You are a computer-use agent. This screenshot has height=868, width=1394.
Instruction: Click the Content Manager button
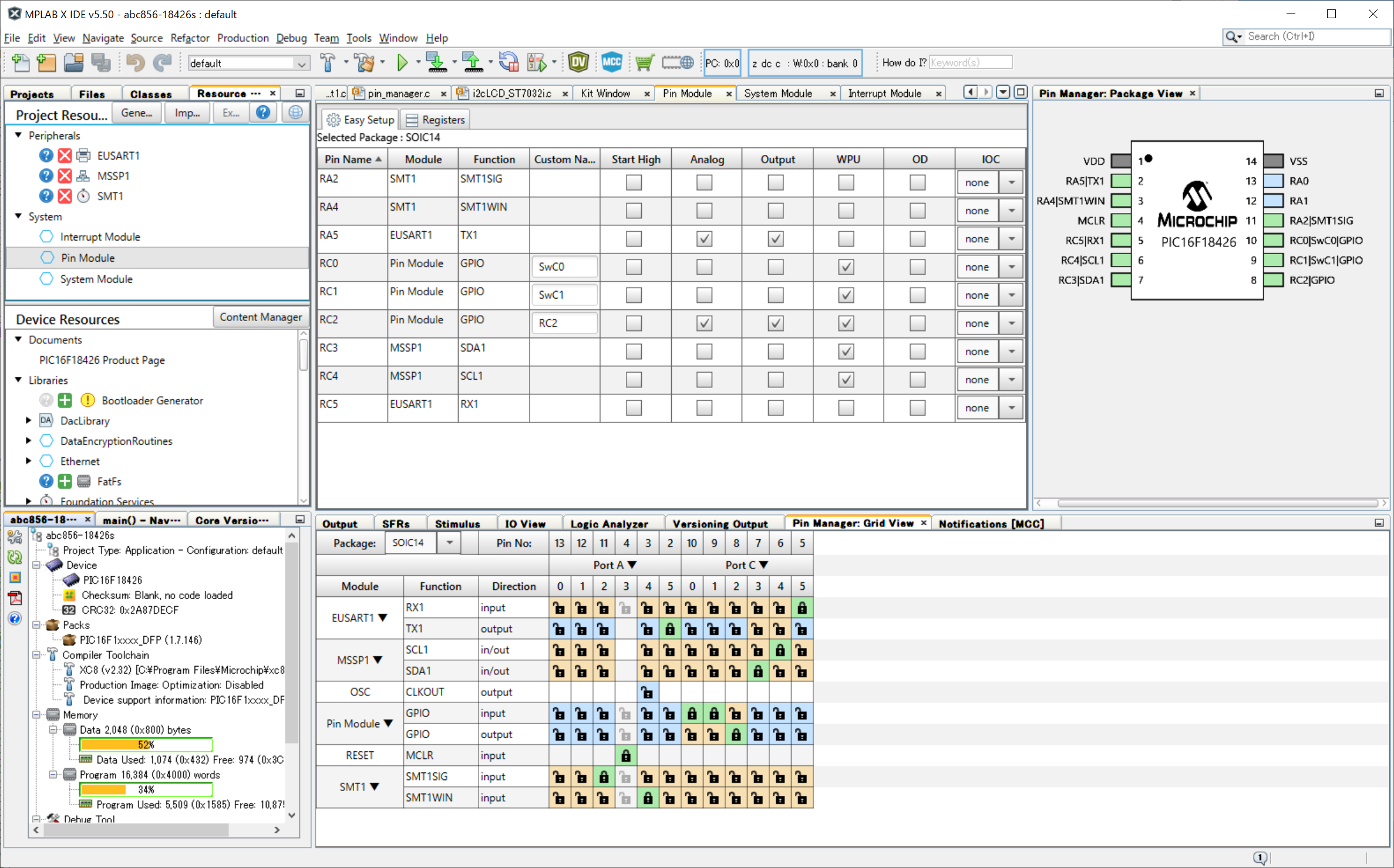261,317
